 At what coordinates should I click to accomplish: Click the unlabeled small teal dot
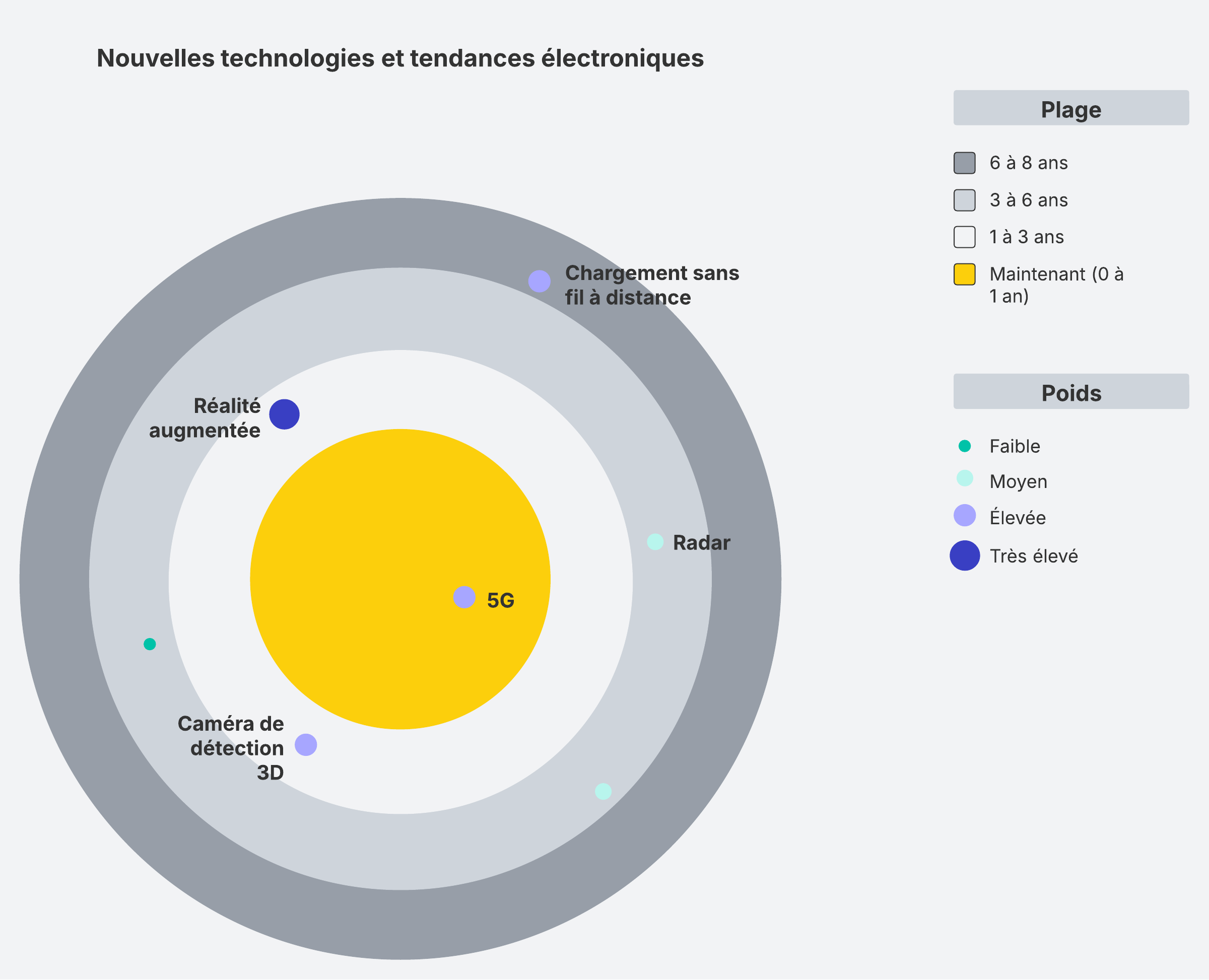click(150, 644)
